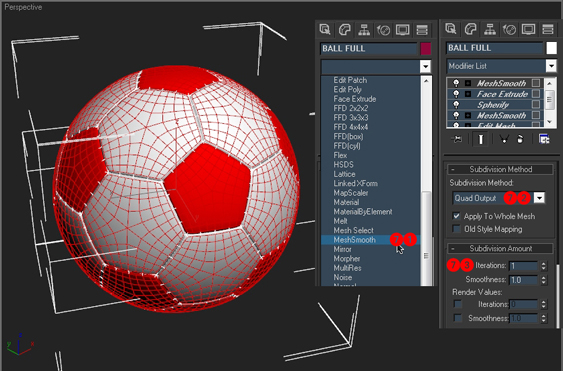This screenshot has height=371, width=563.
Task: Enable the Render Values Iterations checkbox
Action: click(457, 304)
